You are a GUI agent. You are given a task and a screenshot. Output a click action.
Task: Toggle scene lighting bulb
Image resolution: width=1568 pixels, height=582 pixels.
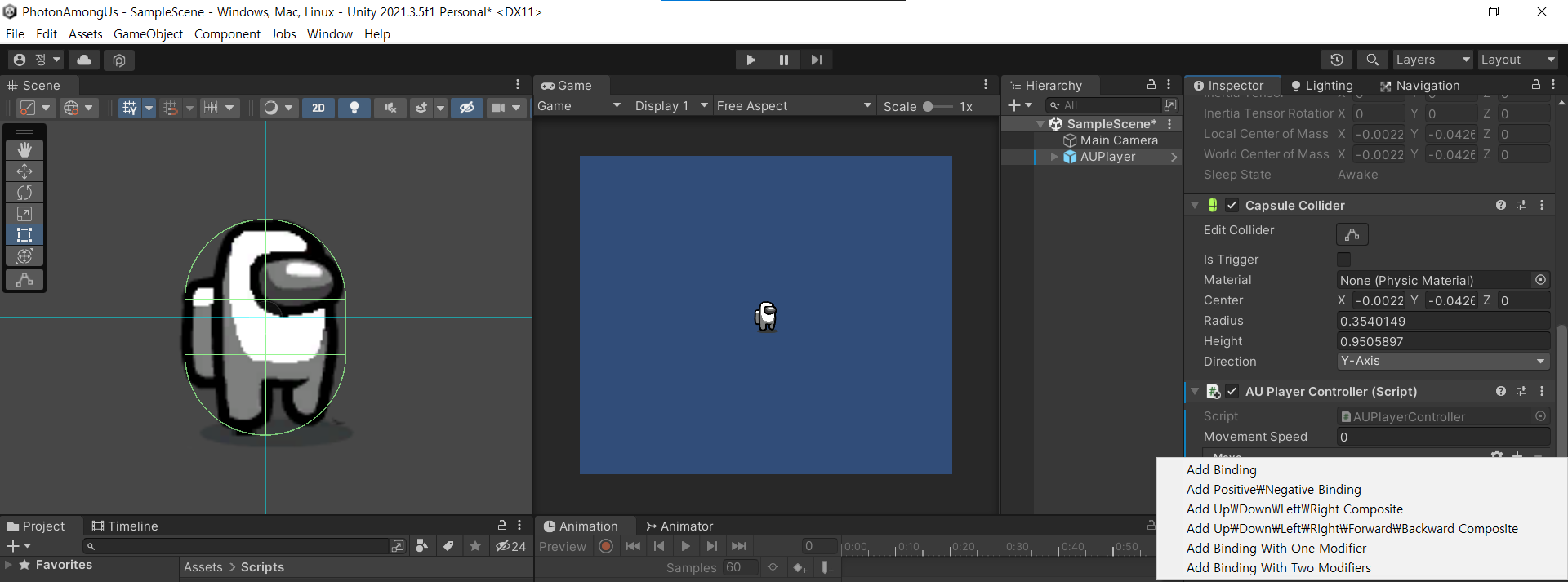354,108
